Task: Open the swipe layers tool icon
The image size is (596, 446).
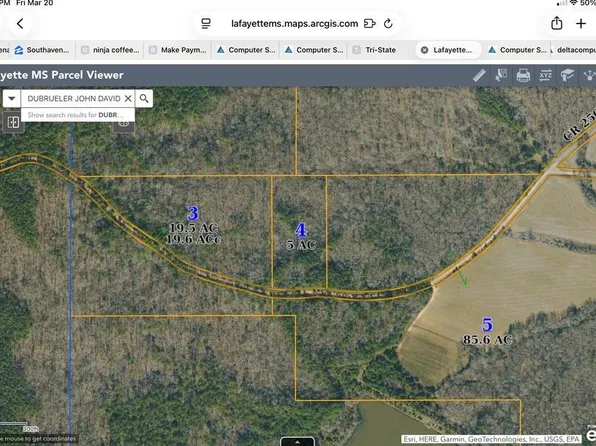Action: pyautogui.click(x=13, y=122)
